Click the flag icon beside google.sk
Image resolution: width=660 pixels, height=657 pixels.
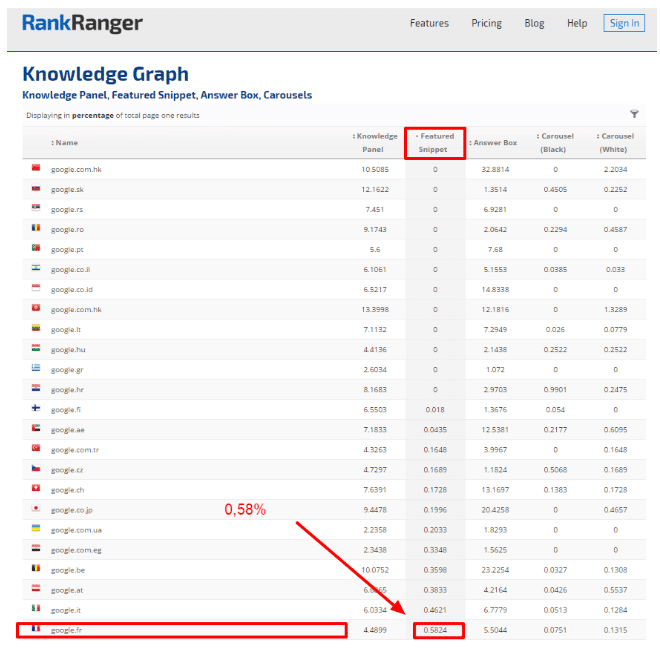(x=36, y=189)
